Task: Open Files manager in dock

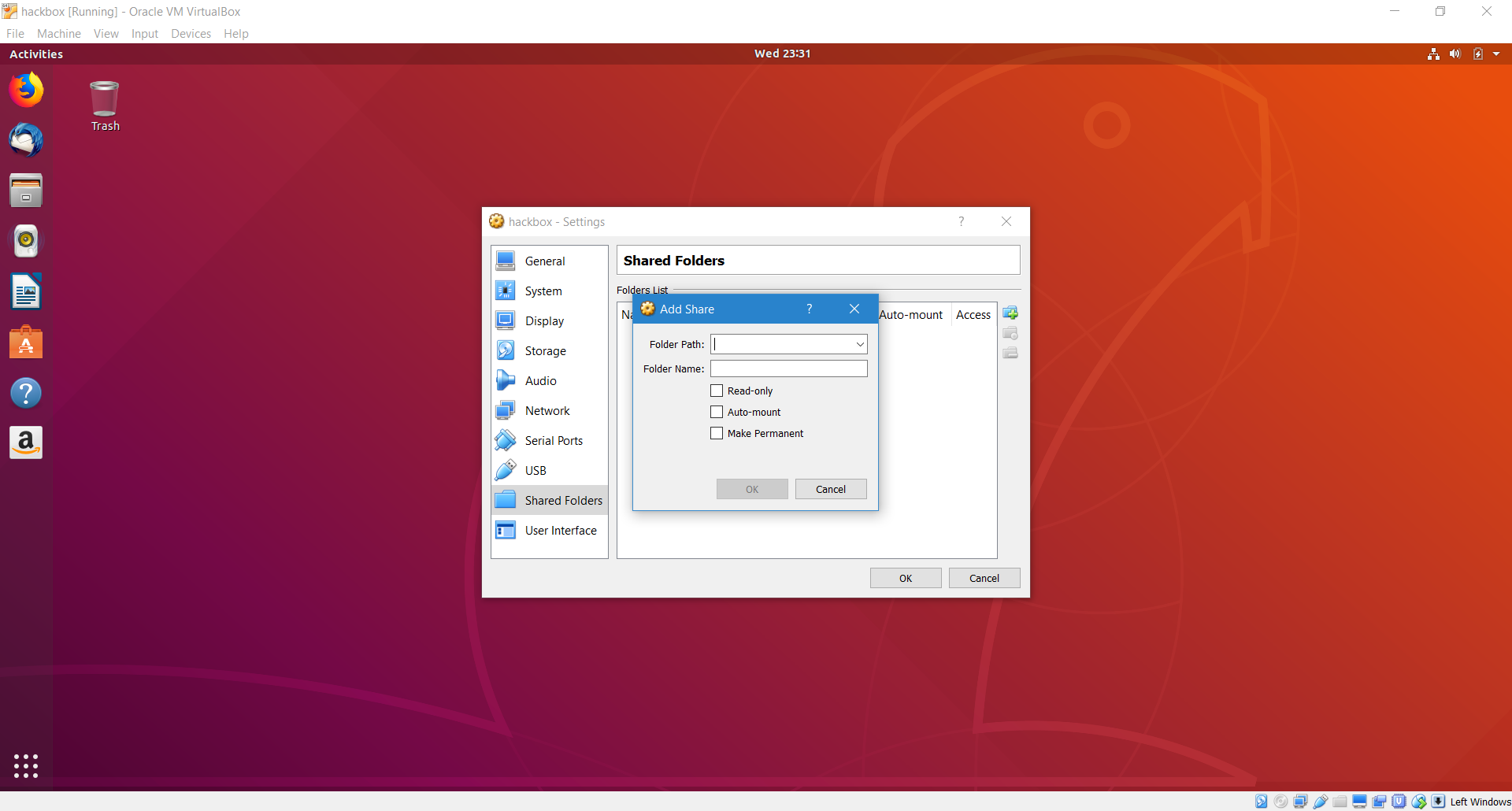Action: [x=26, y=191]
